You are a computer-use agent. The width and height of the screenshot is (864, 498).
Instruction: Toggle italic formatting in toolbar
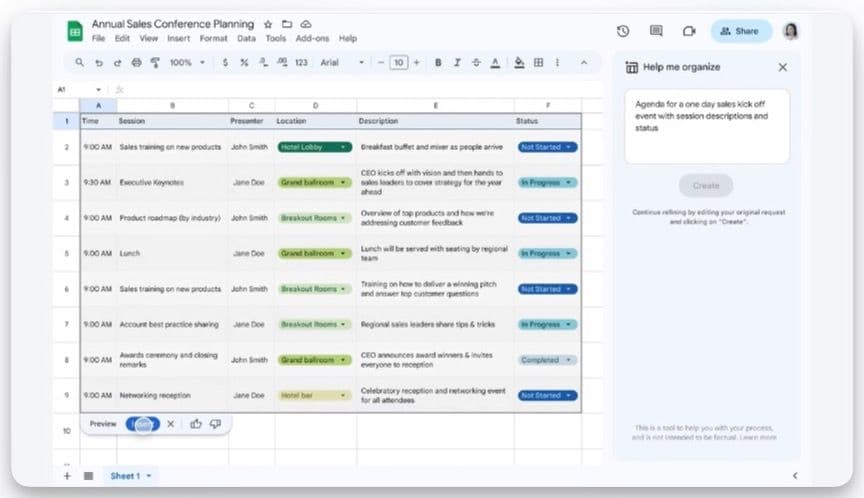coord(457,63)
